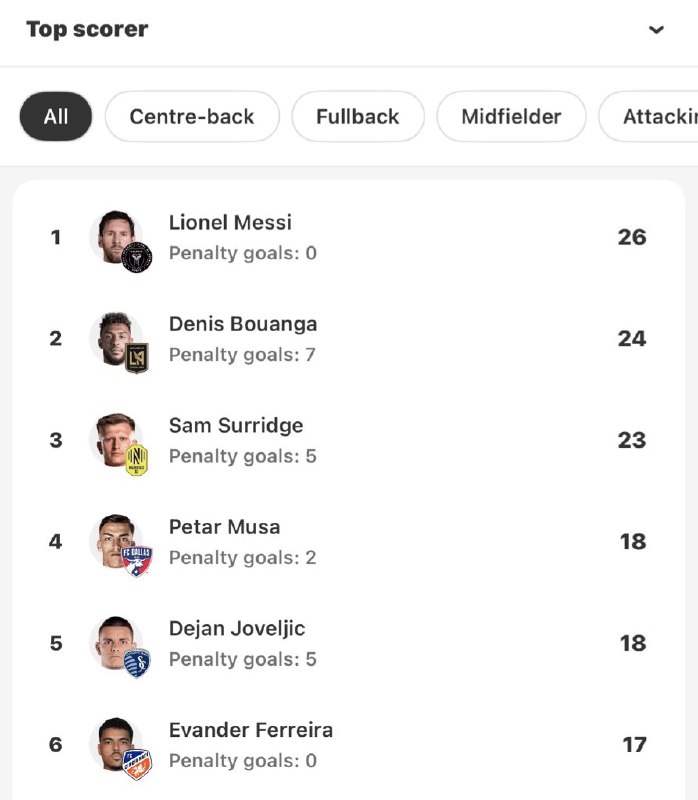Click Dejan Joveljic's Sporting KC club badge

pyautogui.click(x=137, y=663)
